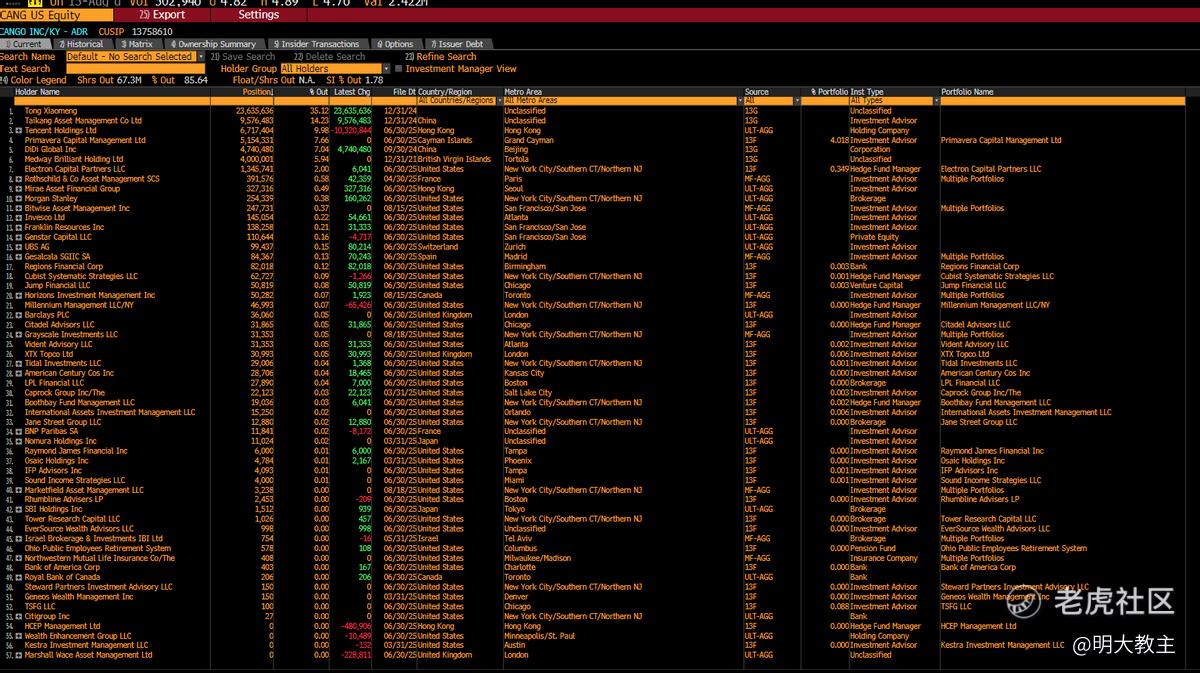Switch to the Historical tab

pos(82,44)
